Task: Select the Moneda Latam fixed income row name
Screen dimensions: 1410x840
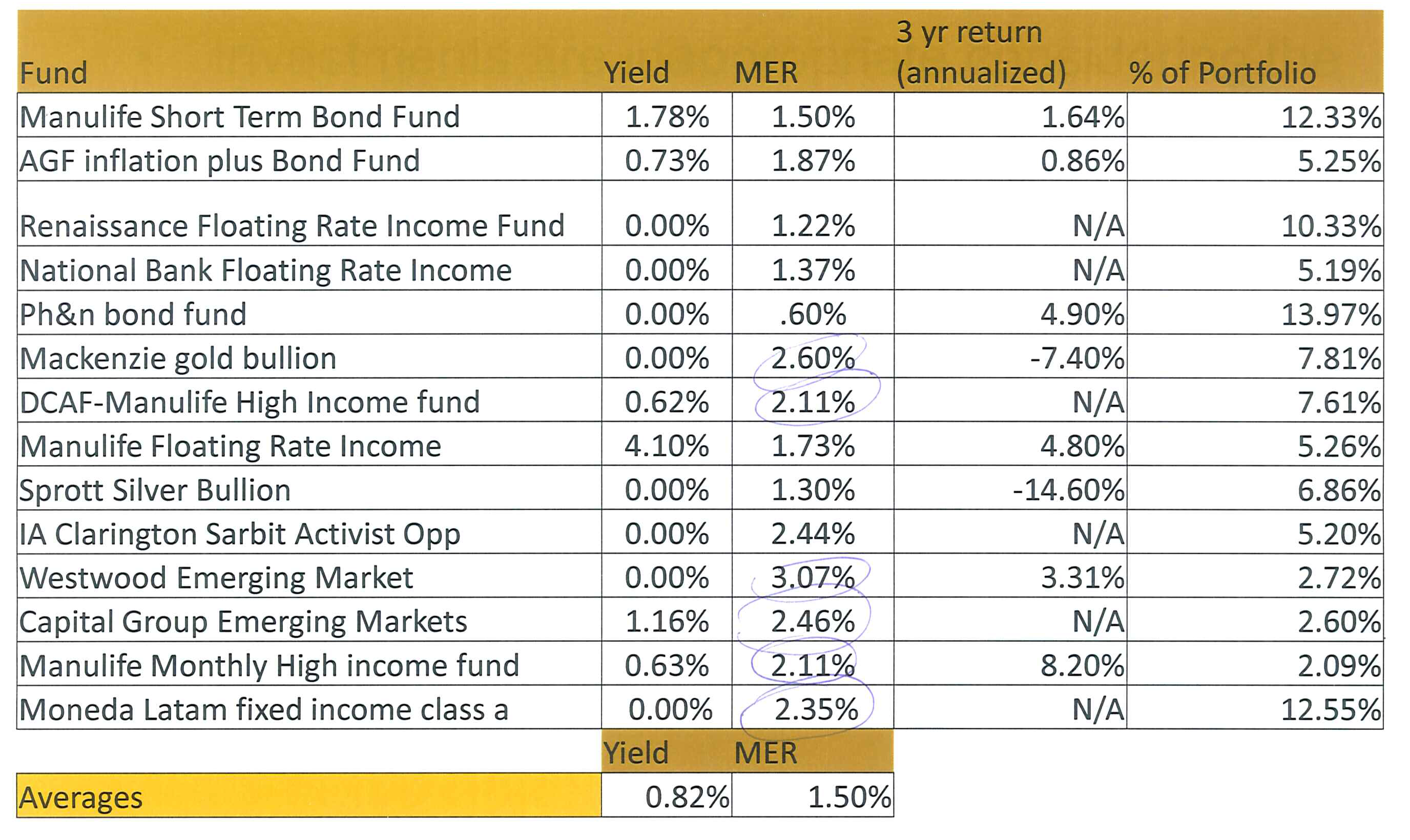Action: (x=264, y=709)
